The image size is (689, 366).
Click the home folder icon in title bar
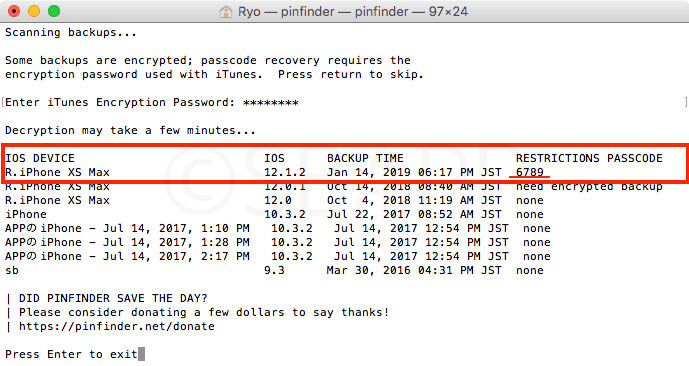click(x=225, y=11)
